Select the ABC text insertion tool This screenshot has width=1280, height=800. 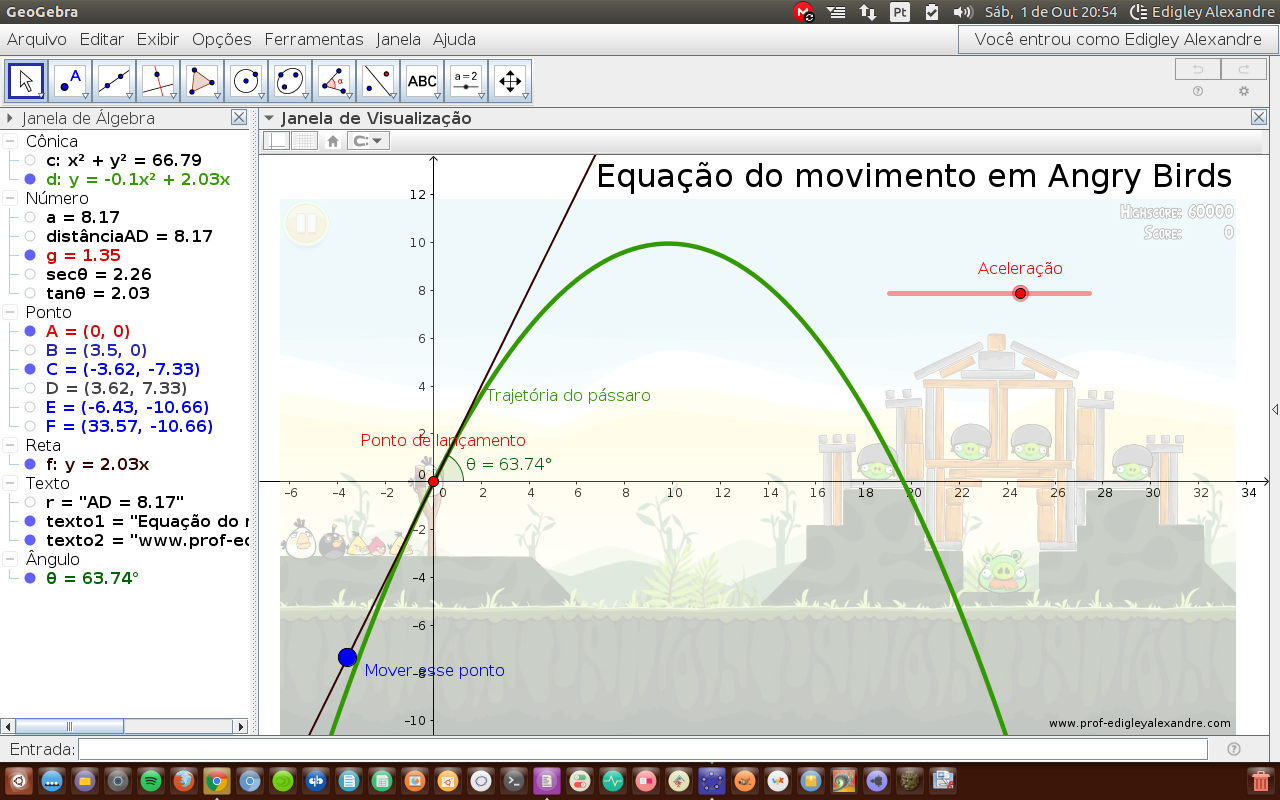pos(422,81)
